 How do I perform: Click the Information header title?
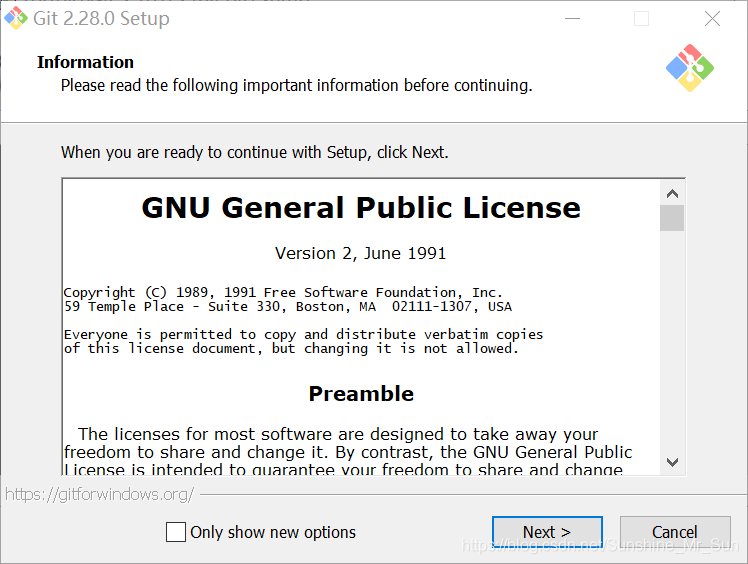point(85,62)
